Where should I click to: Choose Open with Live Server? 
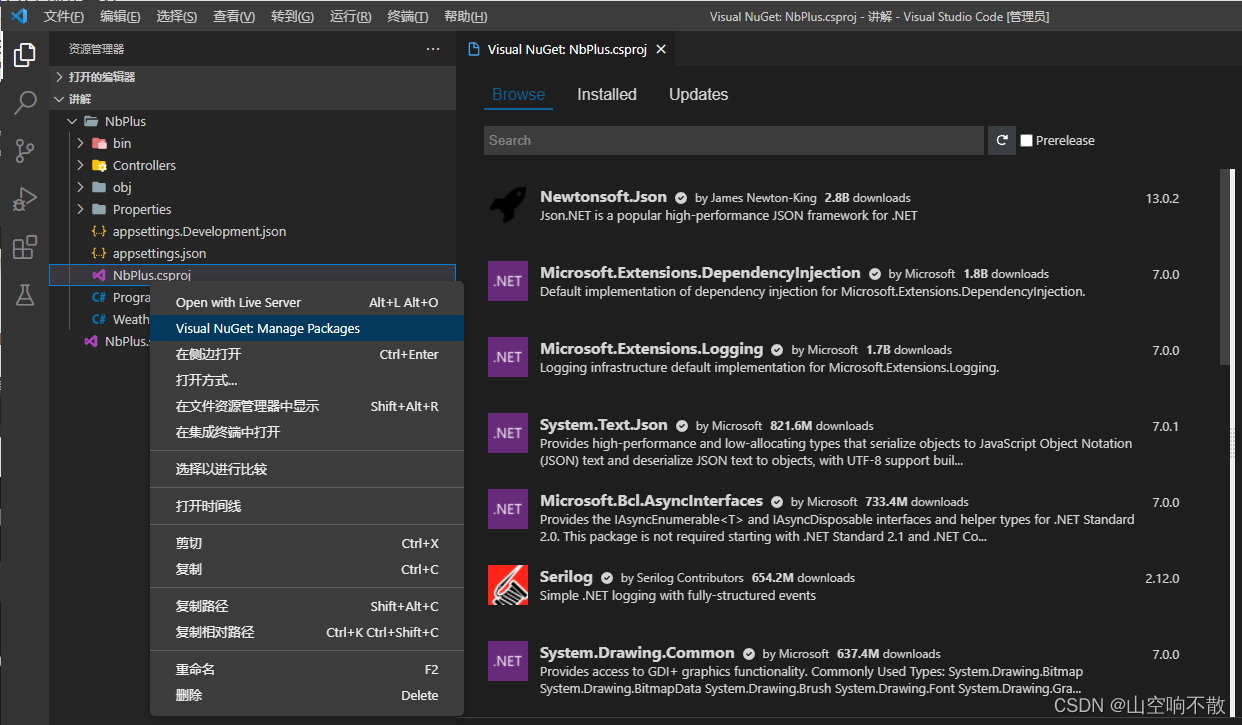(x=307, y=302)
